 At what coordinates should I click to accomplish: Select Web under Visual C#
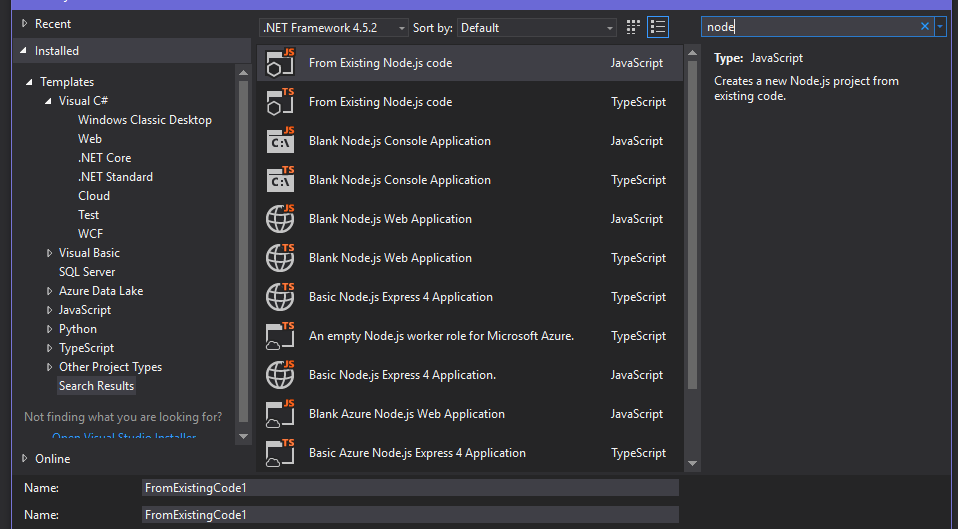(x=90, y=139)
